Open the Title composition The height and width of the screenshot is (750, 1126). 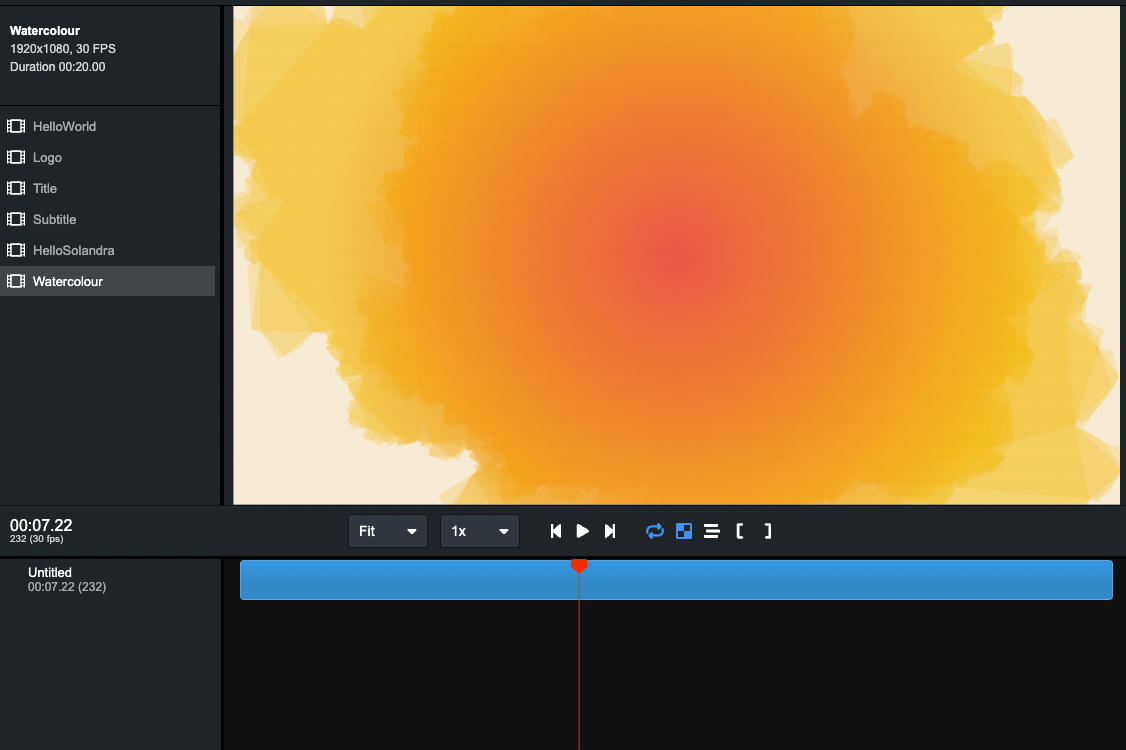click(x=45, y=189)
